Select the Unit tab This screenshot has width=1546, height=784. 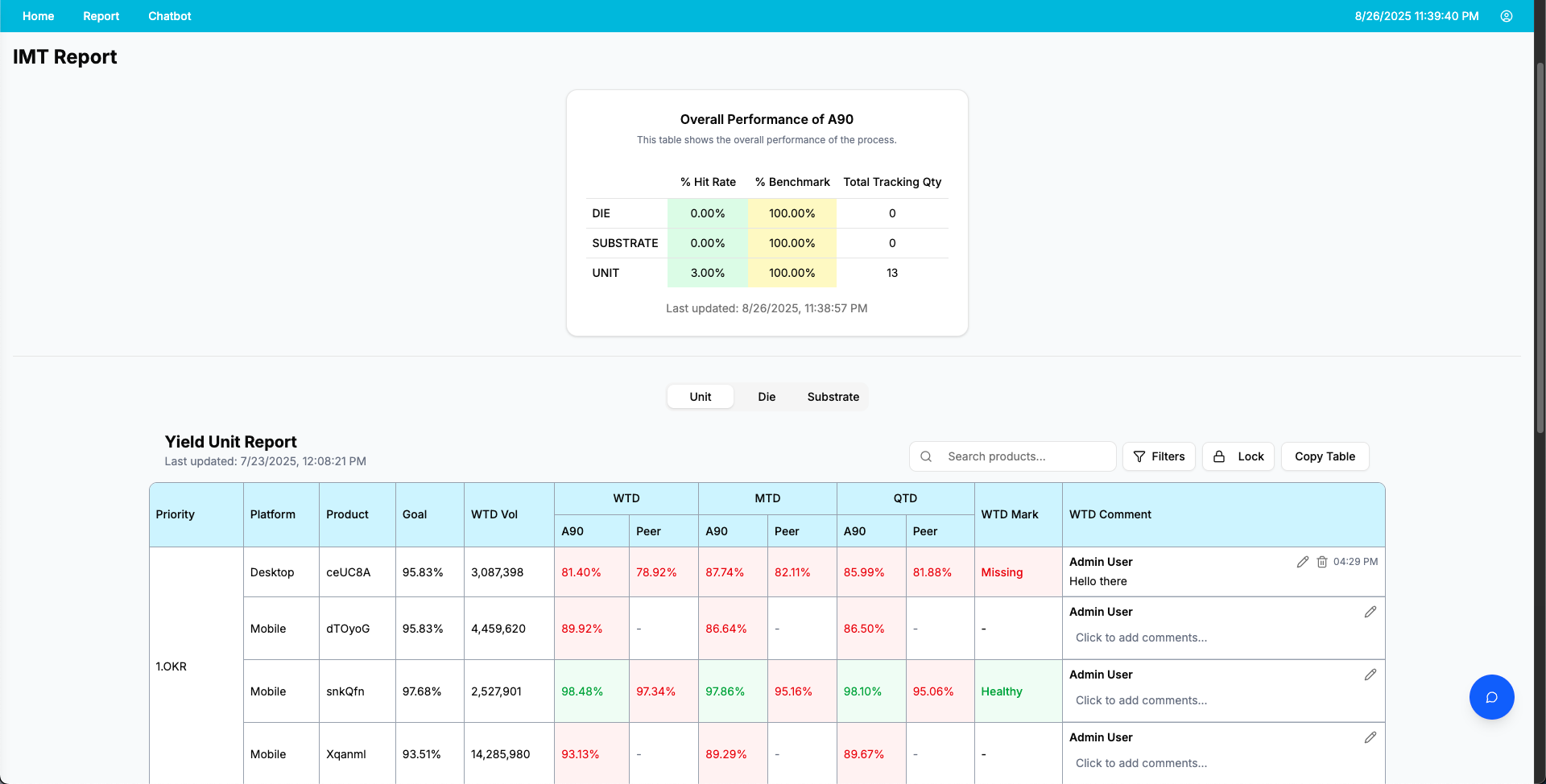pos(700,397)
